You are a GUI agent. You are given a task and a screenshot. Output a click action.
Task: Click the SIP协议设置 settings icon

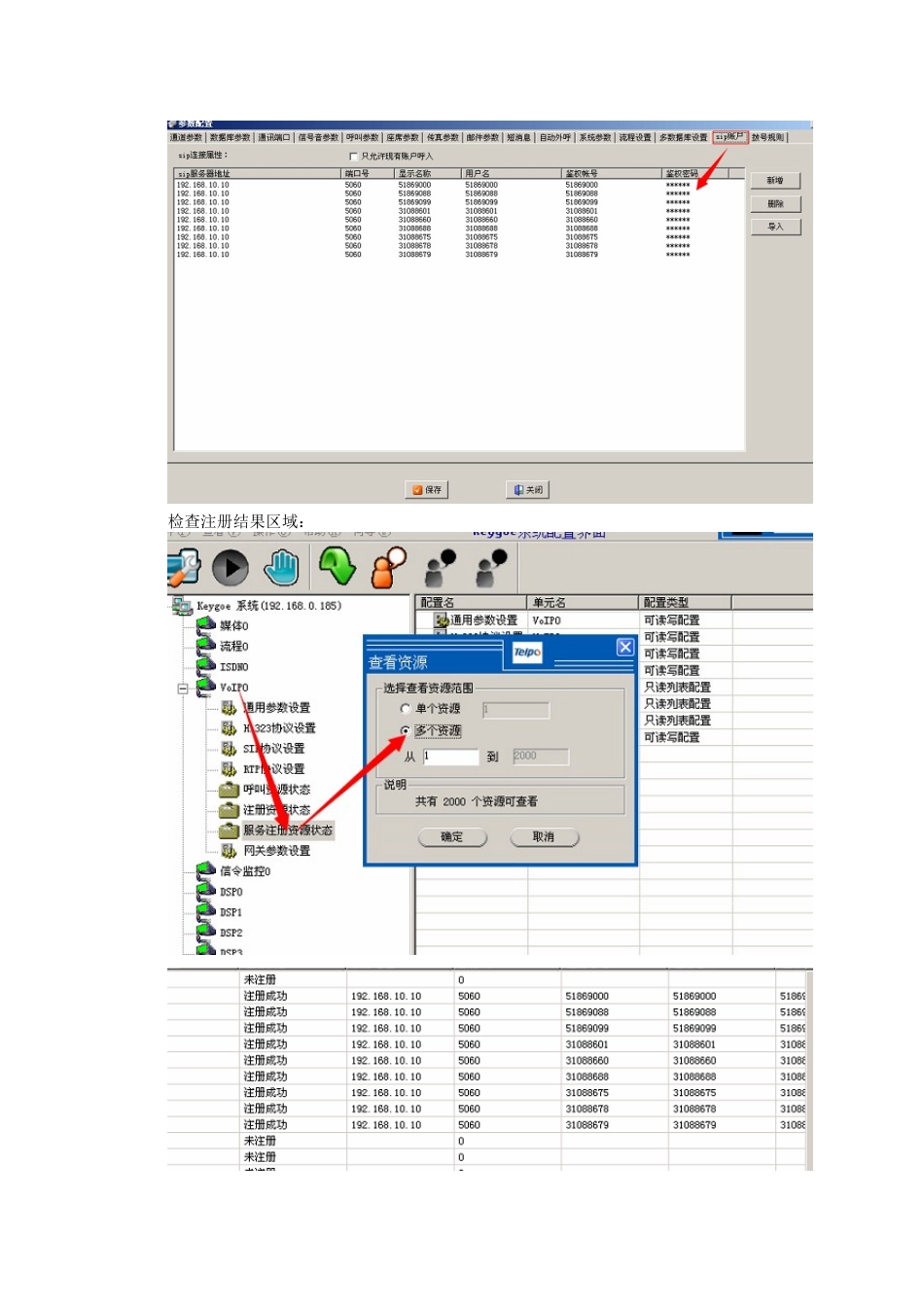pos(229,748)
